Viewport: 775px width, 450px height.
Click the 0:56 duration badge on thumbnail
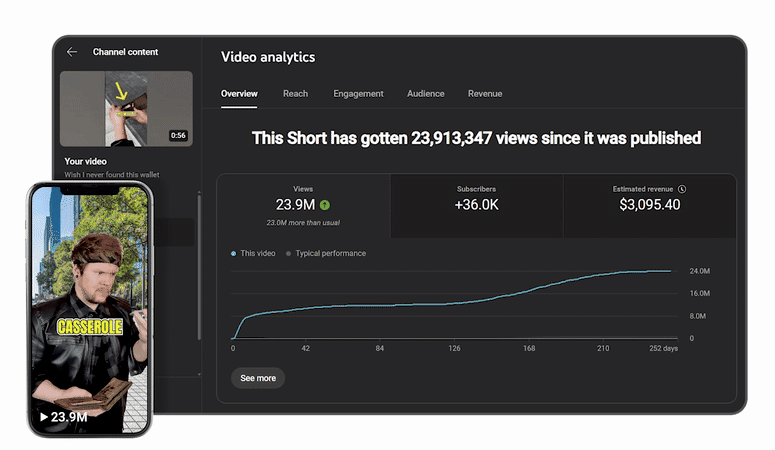[x=178, y=135]
